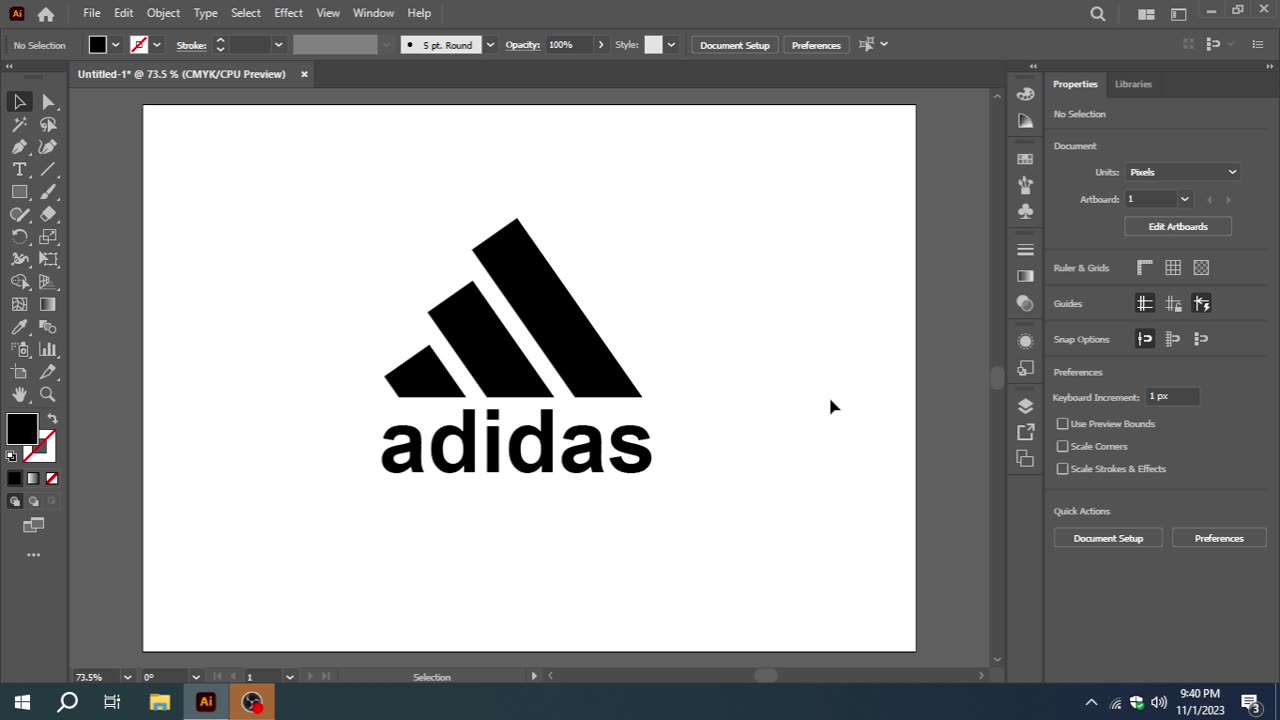Select the Direct Selection tool
Image resolution: width=1280 pixels, height=720 pixels.
click(48, 102)
